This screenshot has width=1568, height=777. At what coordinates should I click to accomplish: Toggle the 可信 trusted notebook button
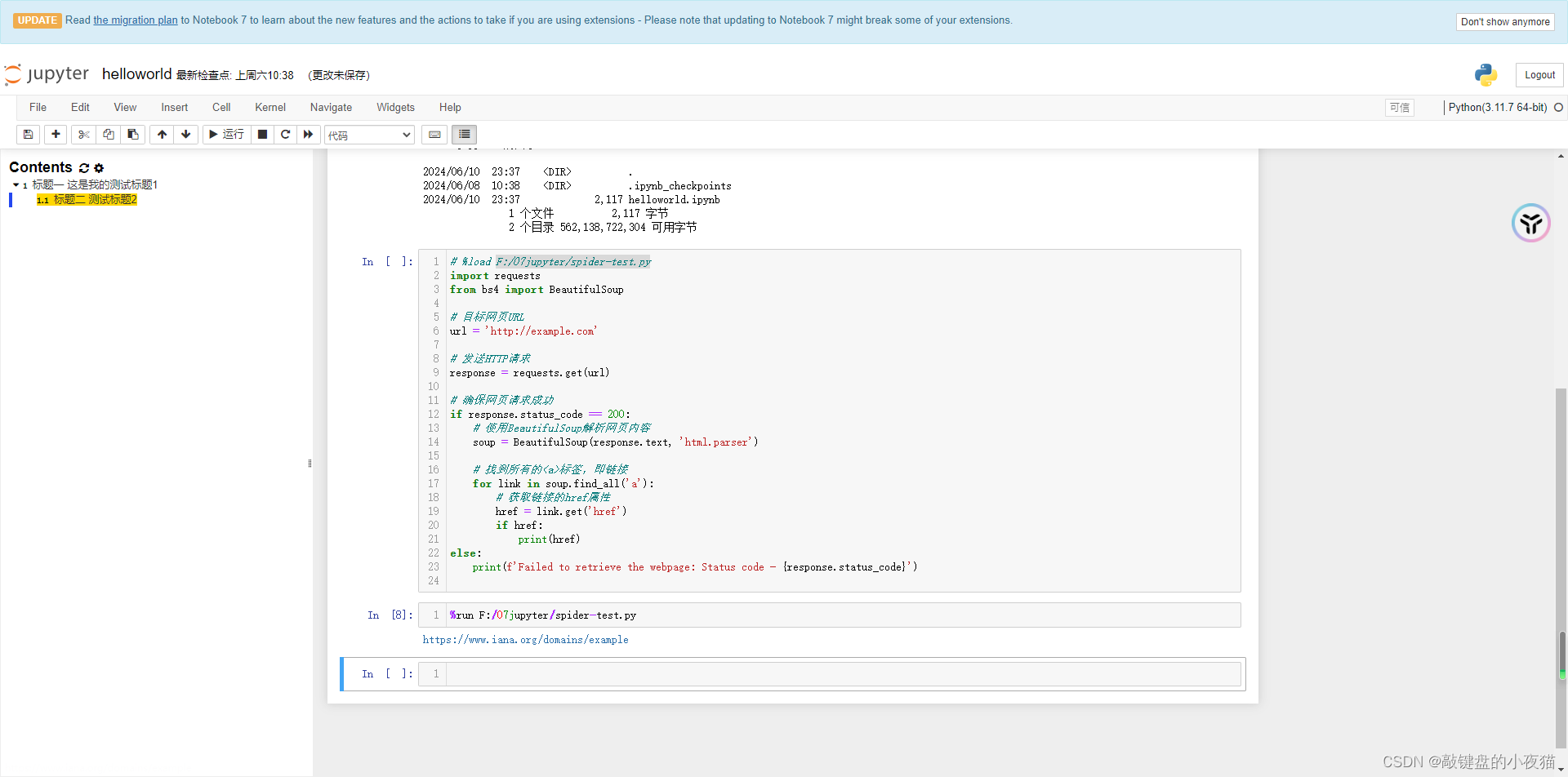tap(1399, 108)
